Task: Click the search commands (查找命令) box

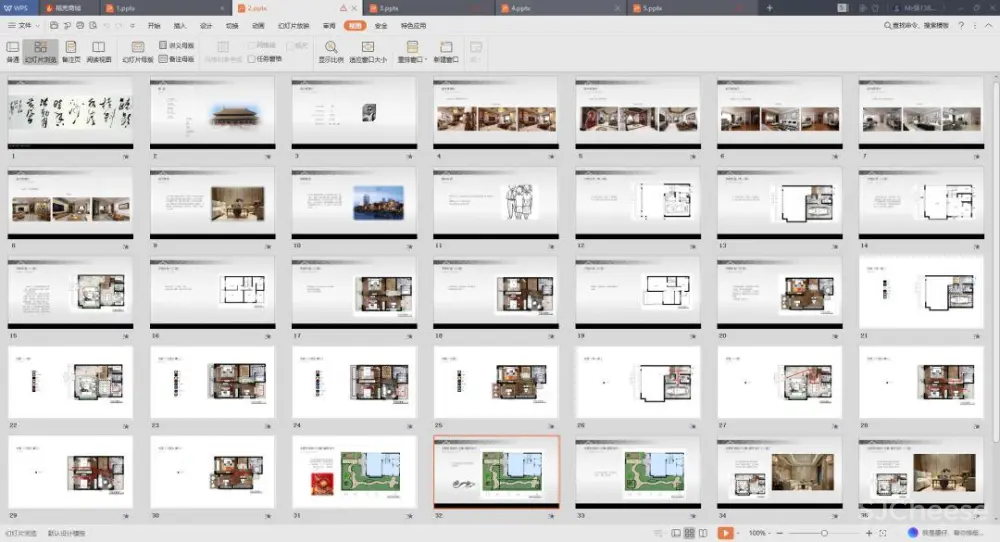Action: pyautogui.click(x=920, y=25)
